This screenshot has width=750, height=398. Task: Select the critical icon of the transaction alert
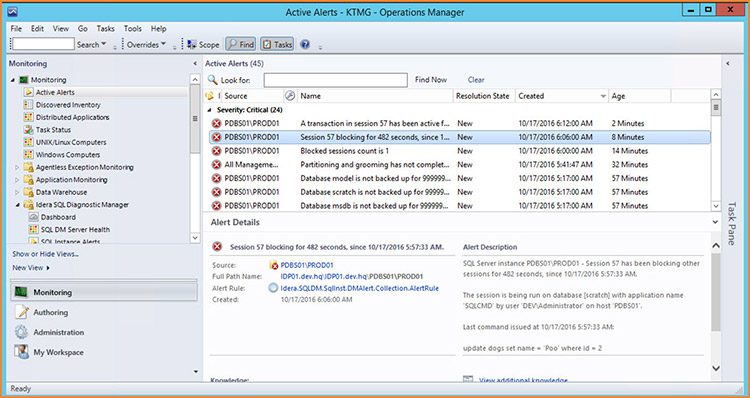(x=216, y=123)
